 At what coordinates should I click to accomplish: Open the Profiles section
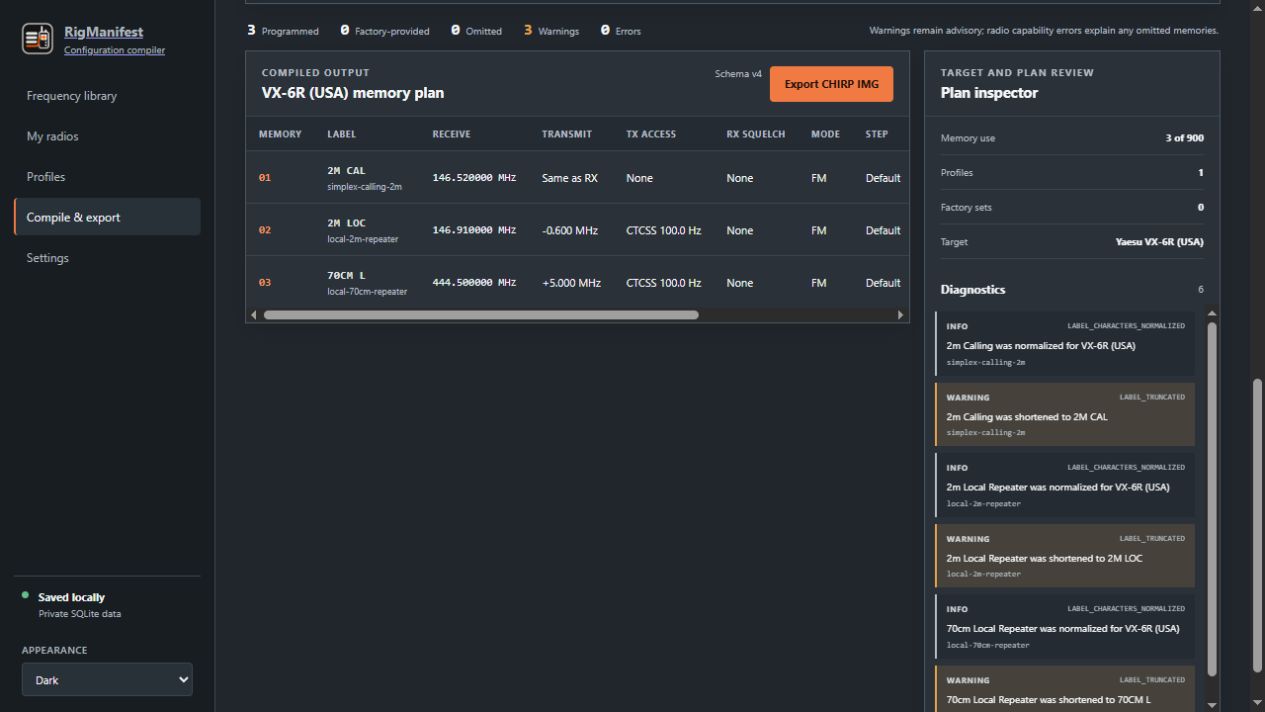point(107,177)
